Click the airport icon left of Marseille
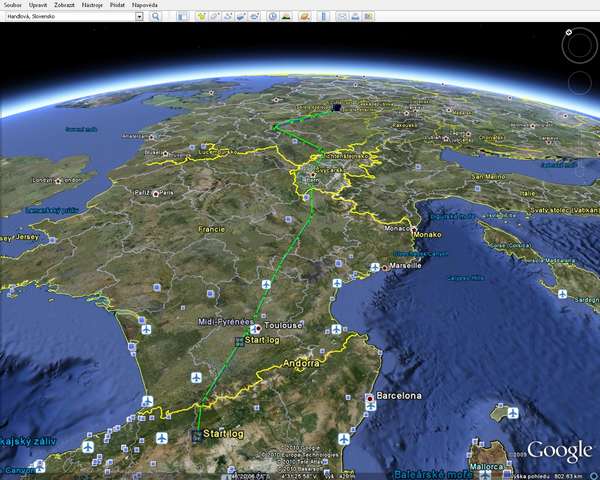The image size is (600, 480). 375,267
